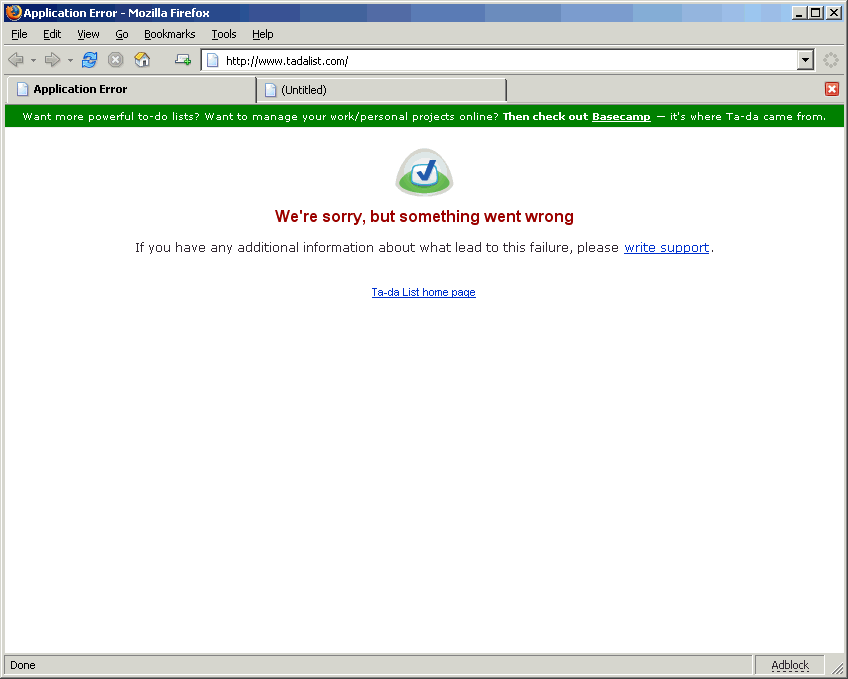This screenshot has height=679, width=848.
Task: Open the Go menu
Action: tap(122, 34)
